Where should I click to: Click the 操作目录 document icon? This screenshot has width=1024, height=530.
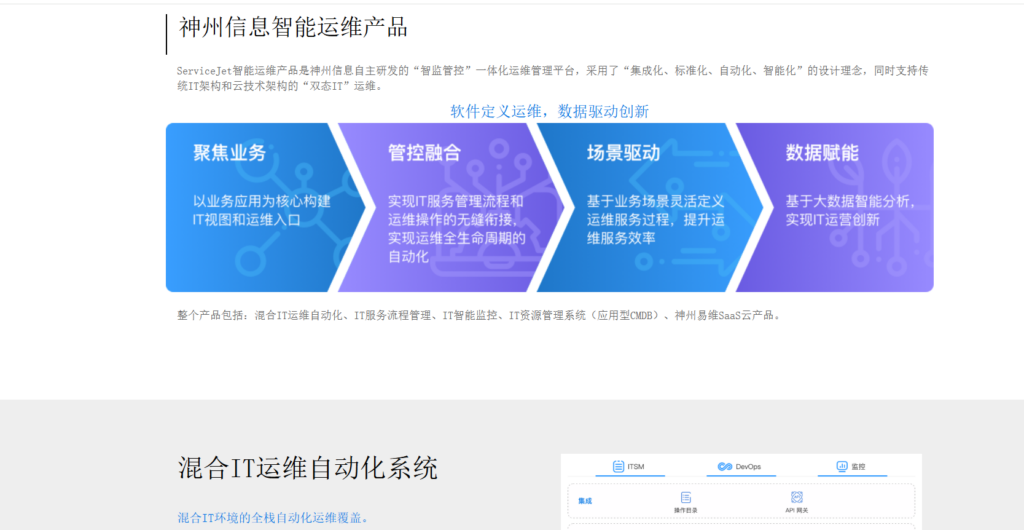point(686,497)
